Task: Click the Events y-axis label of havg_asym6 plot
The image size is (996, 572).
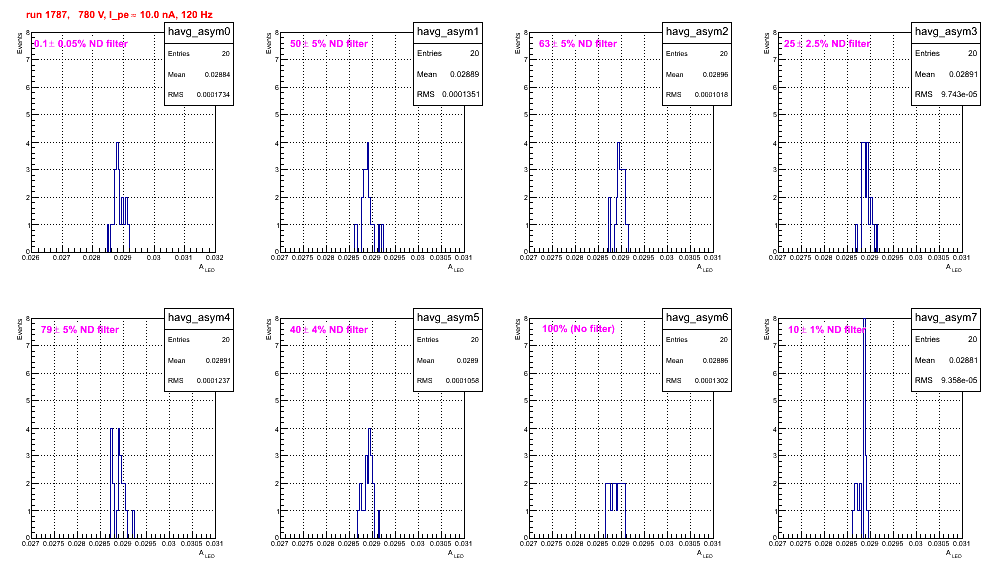Action: (x=517, y=329)
